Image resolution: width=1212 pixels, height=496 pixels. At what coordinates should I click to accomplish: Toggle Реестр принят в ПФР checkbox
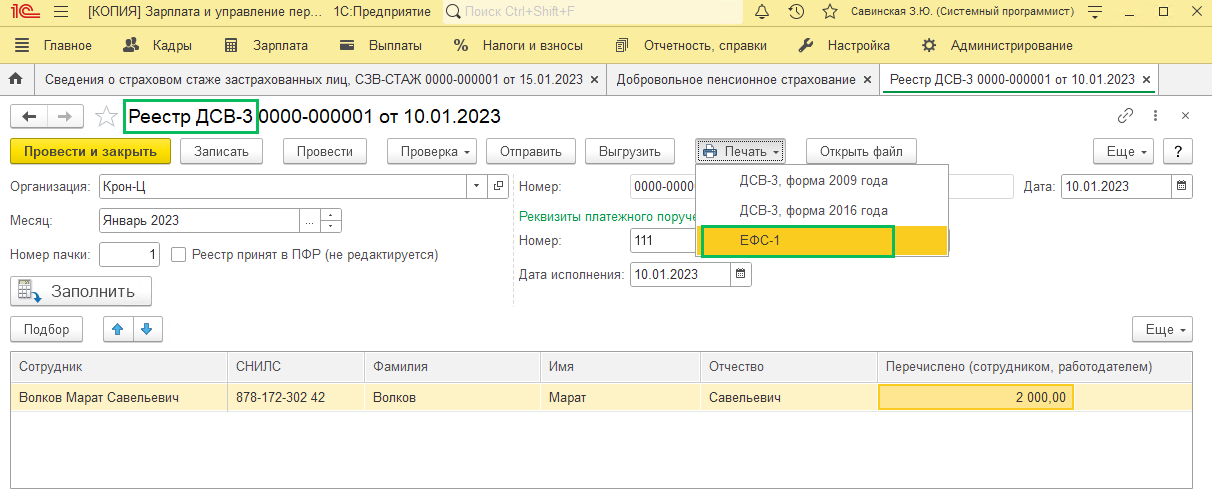pyautogui.click(x=179, y=255)
